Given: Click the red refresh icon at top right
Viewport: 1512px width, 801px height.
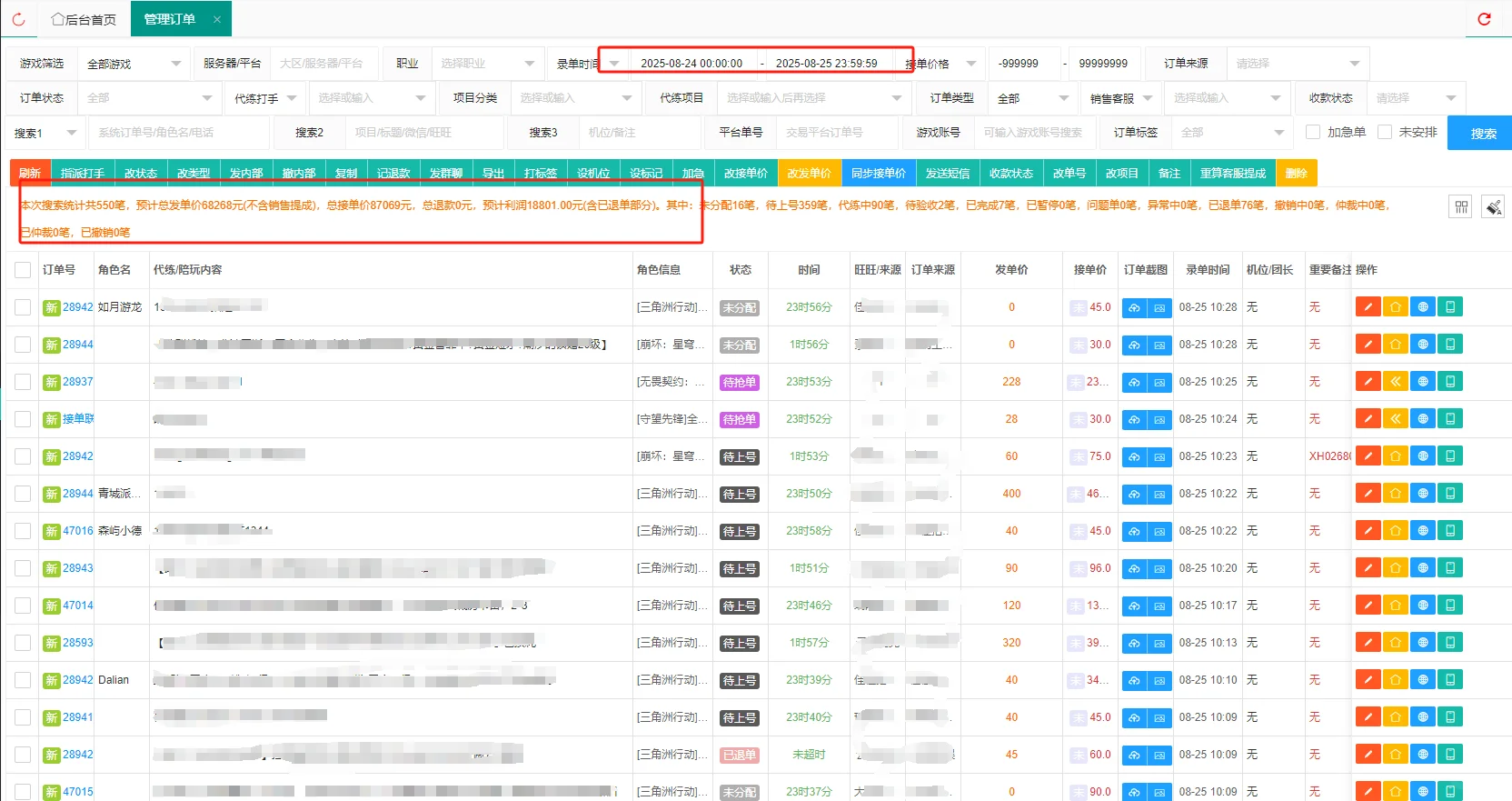Looking at the screenshot, I should [x=1485, y=19].
